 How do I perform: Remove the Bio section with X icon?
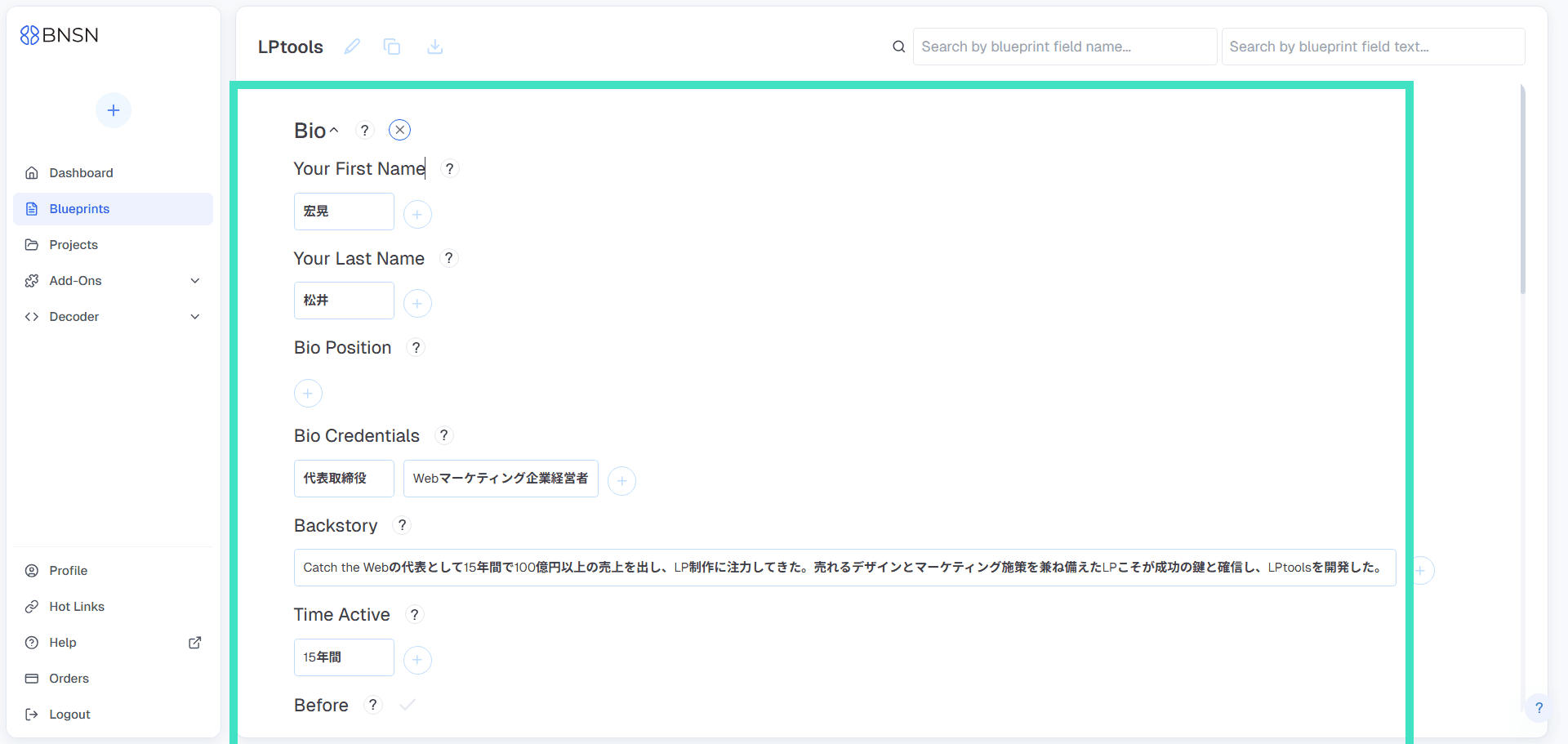click(399, 130)
